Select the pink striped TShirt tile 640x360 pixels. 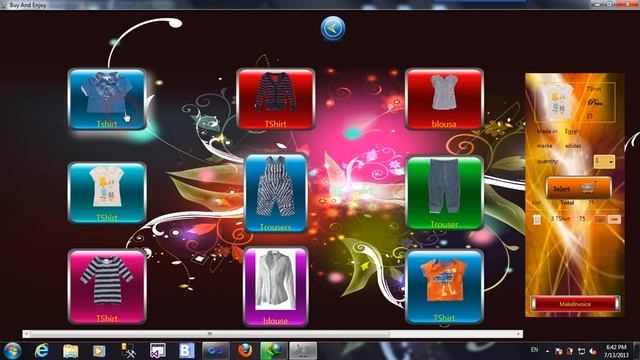[x=107, y=287]
